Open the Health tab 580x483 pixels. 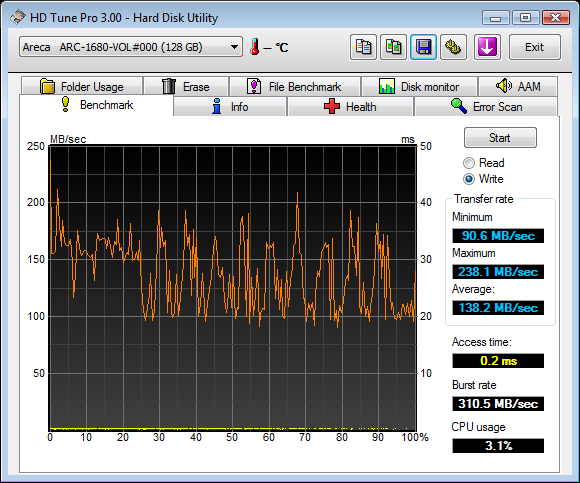350,107
